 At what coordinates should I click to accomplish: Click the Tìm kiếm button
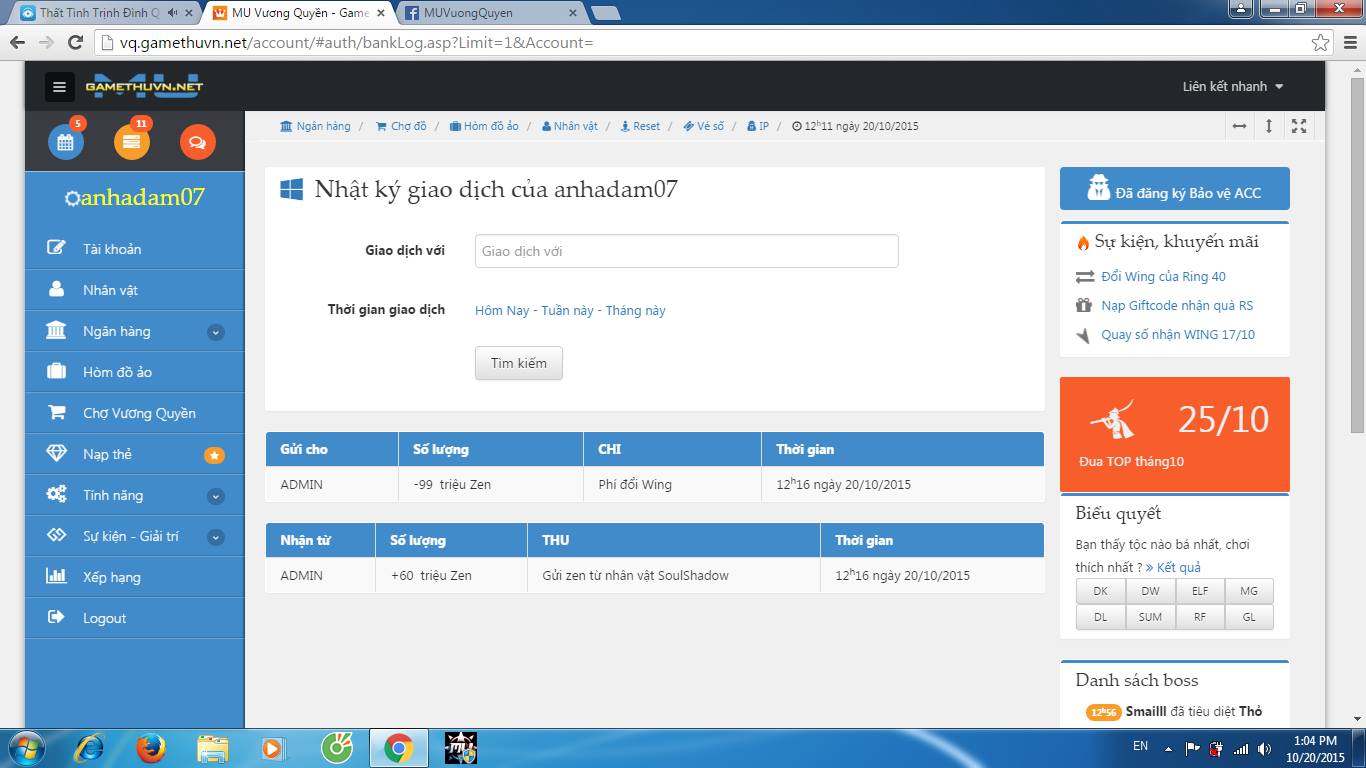click(x=518, y=363)
